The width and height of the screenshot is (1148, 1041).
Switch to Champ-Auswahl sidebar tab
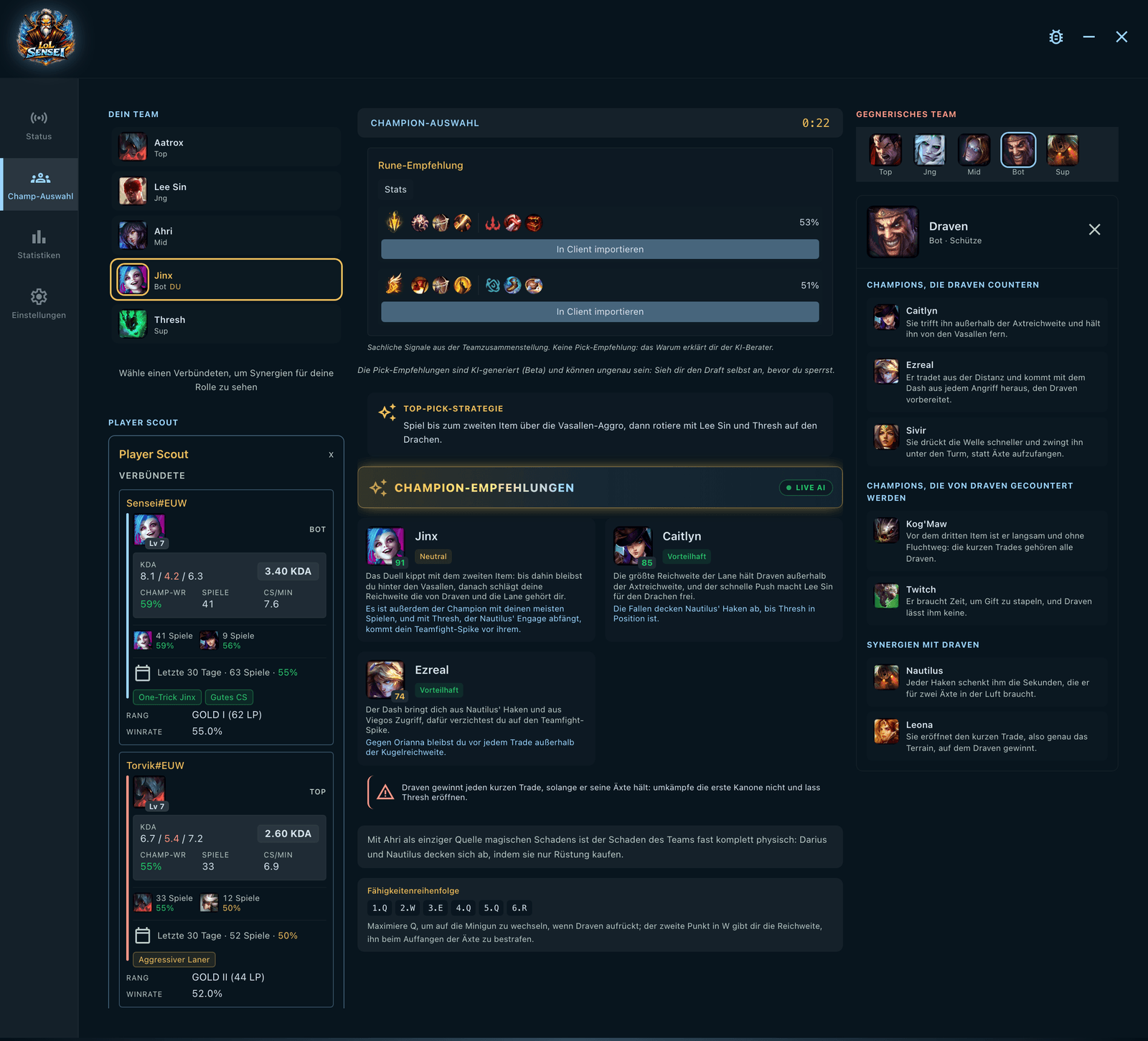coord(40,185)
